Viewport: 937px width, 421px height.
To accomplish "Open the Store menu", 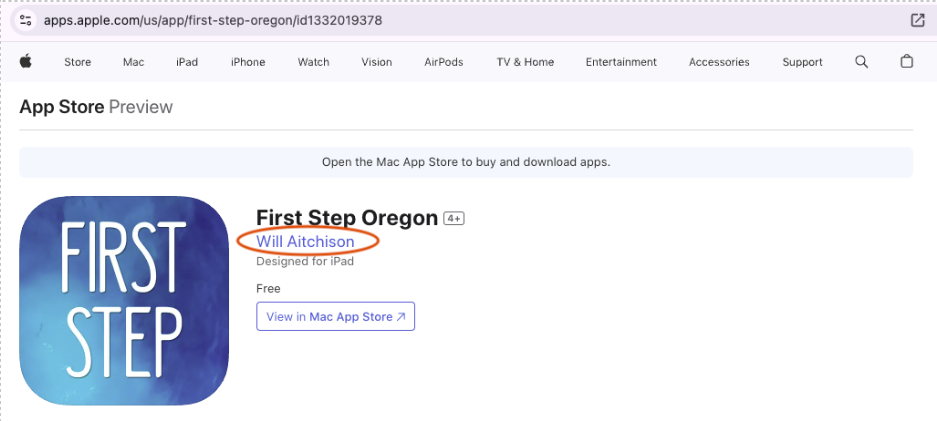I will point(78,62).
